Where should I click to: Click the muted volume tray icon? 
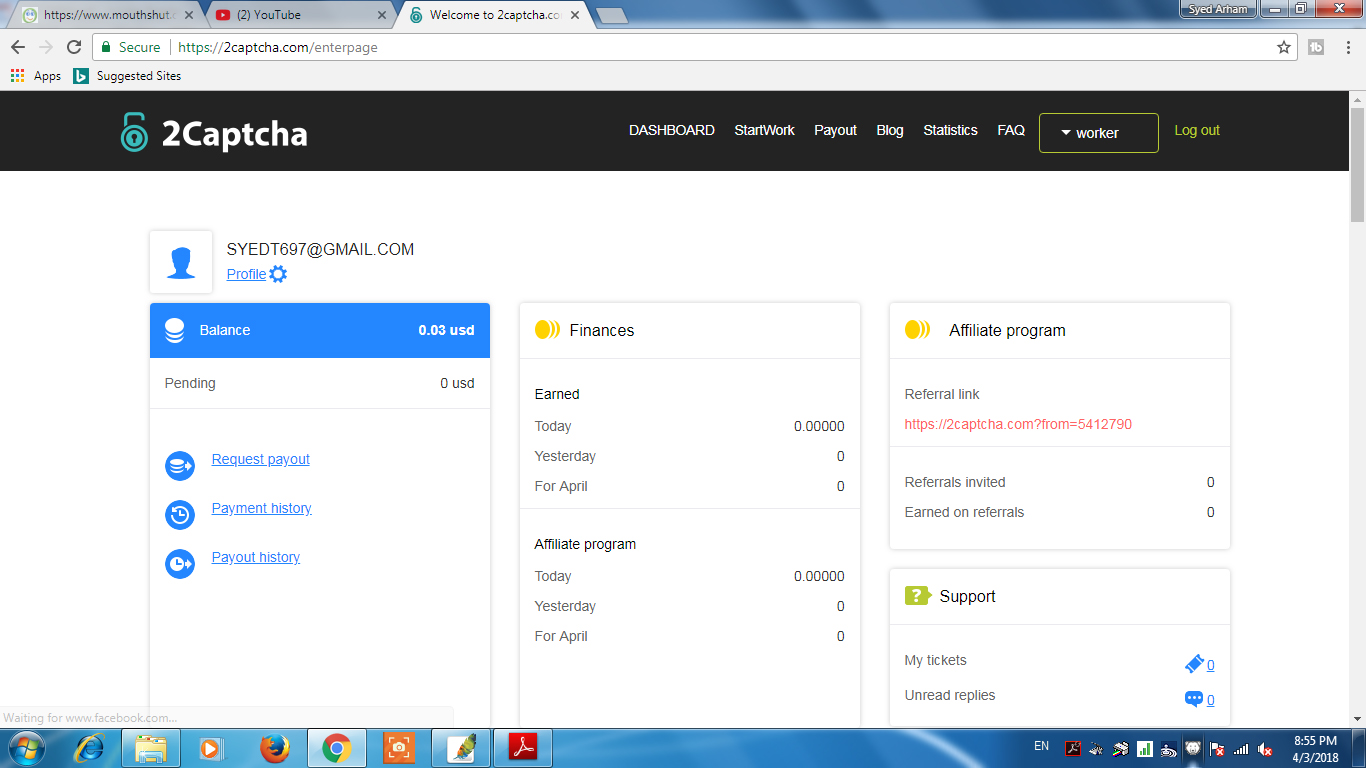click(x=1265, y=748)
